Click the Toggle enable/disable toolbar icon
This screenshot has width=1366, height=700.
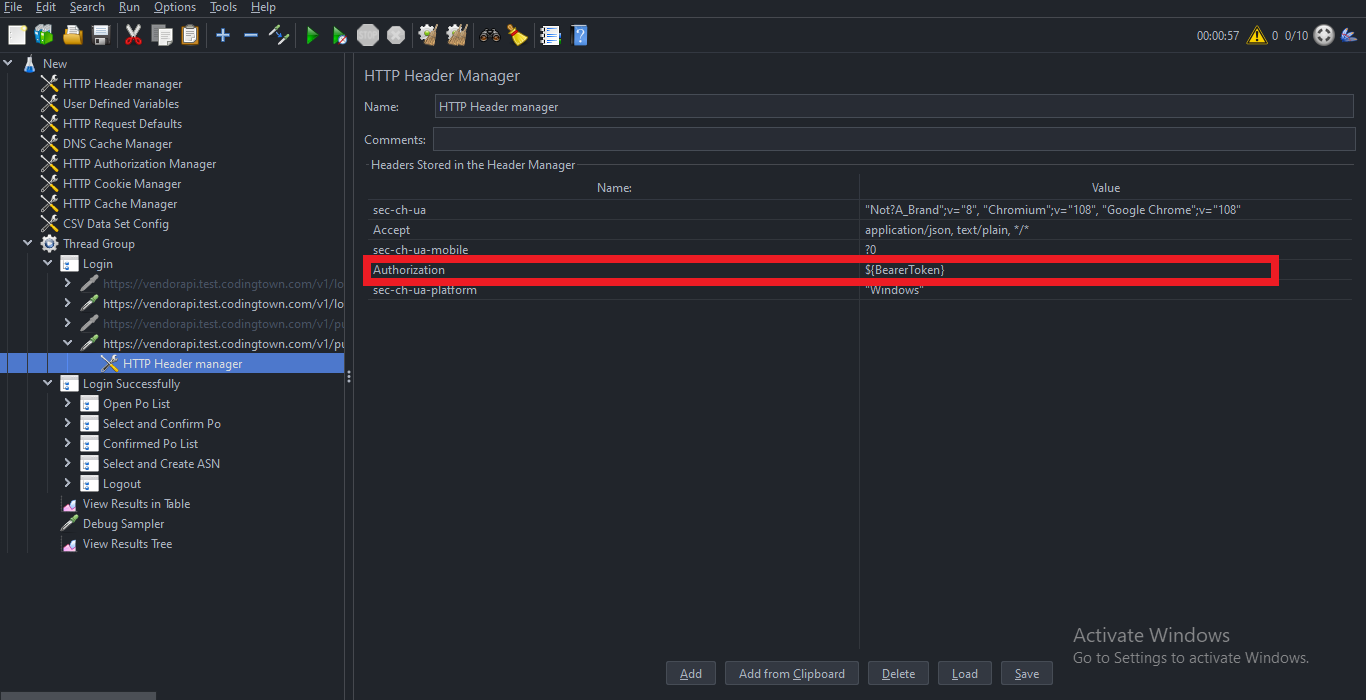click(279, 35)
